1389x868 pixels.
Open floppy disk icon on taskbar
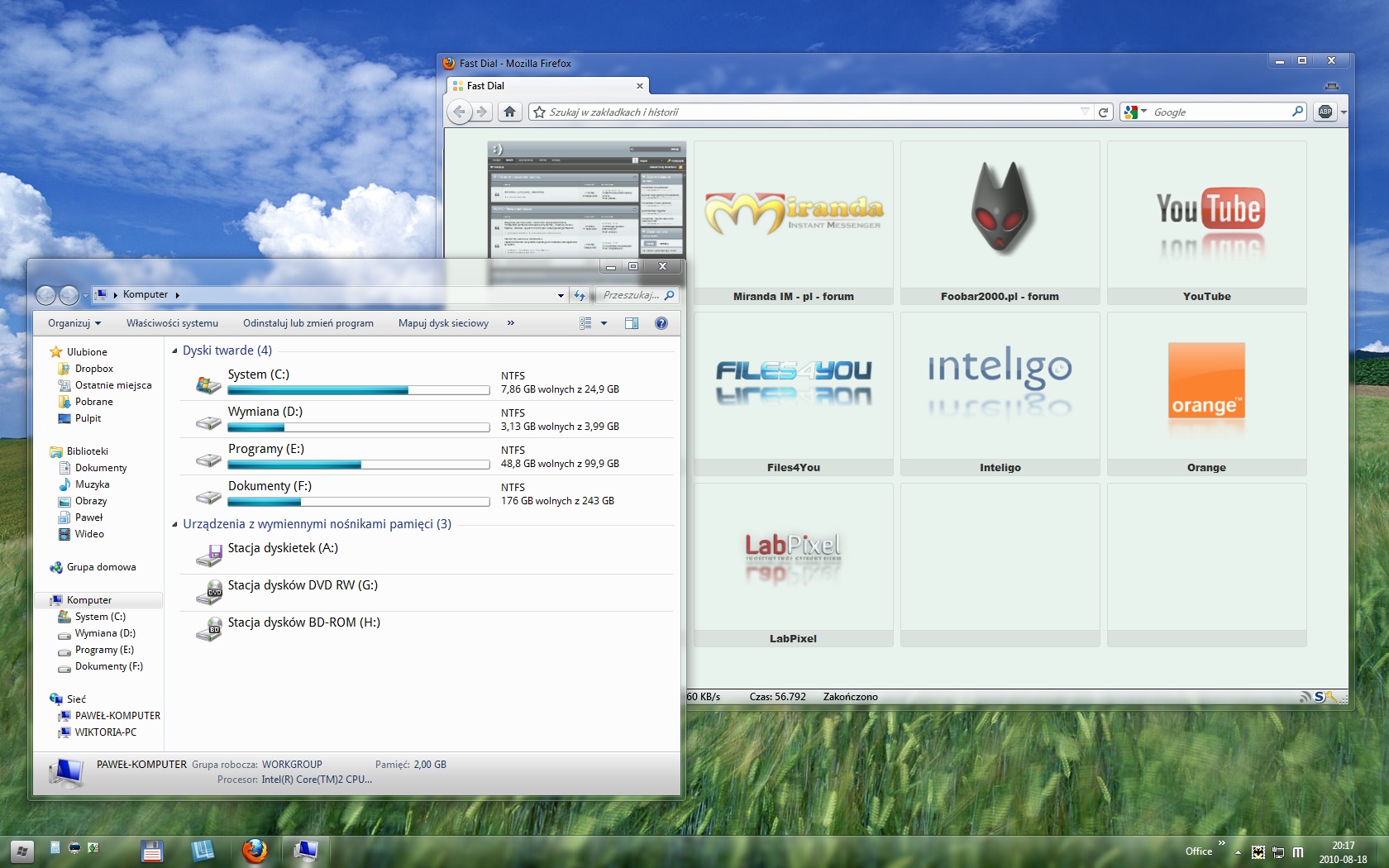pos(151,851)
